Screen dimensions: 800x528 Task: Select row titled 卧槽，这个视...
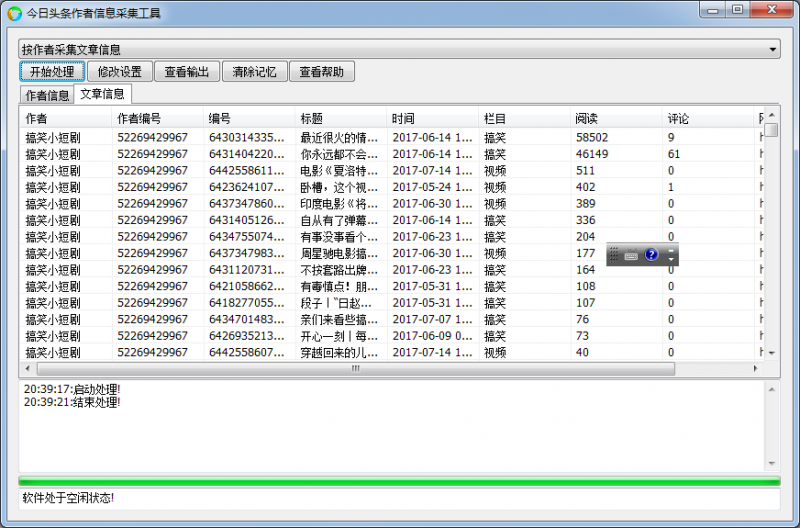[x=391, y=187]
